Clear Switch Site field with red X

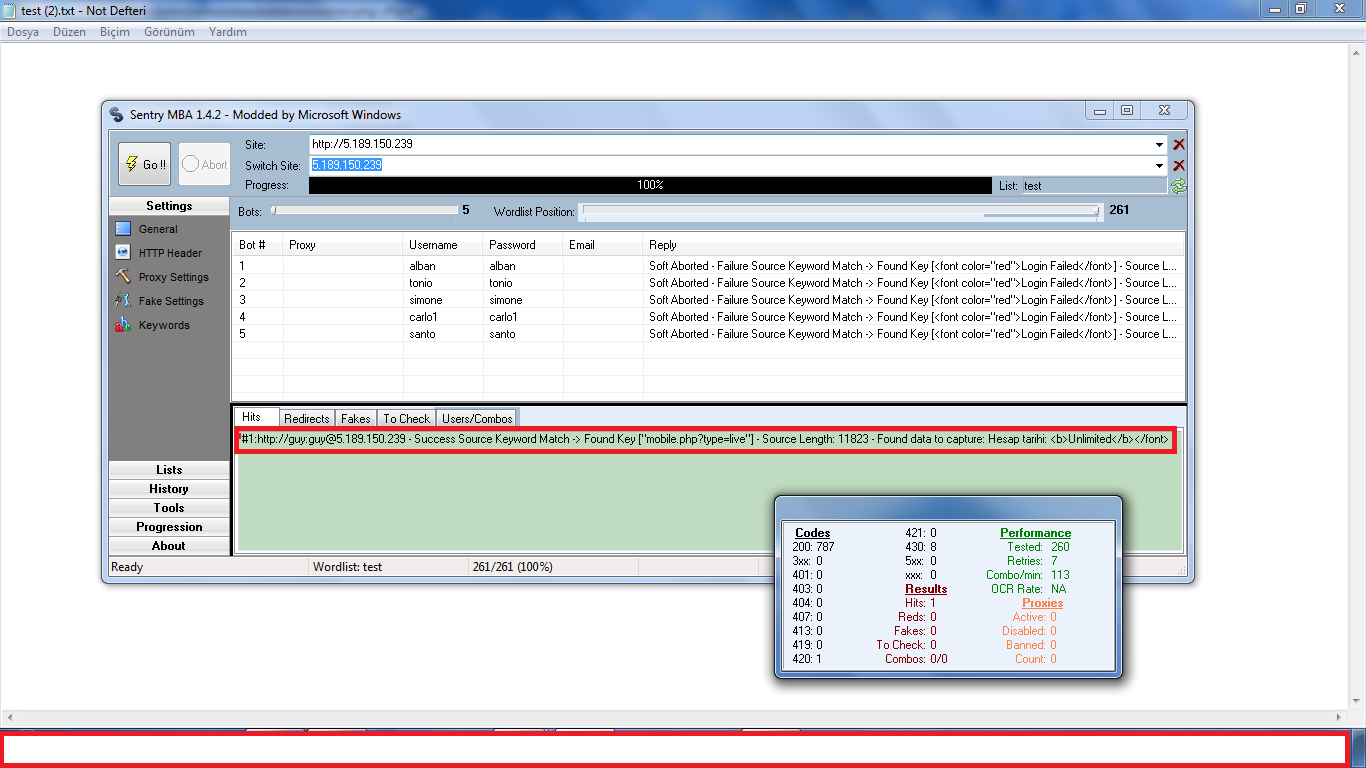click(1179, 165)
